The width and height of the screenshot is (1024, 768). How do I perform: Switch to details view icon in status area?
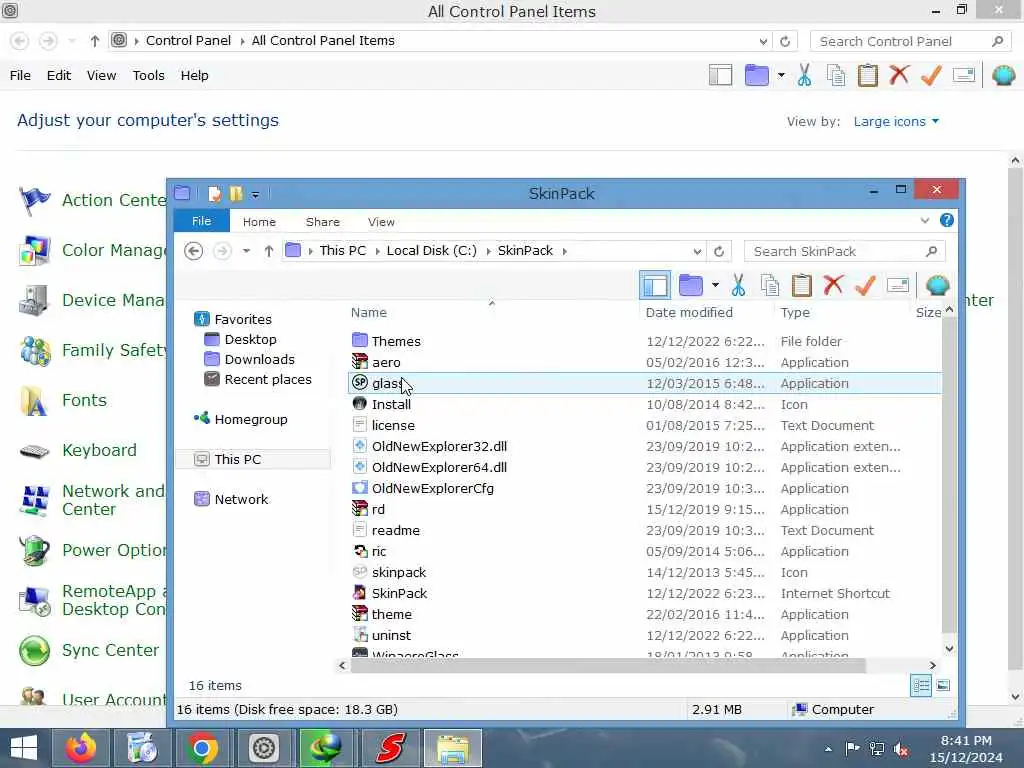921,686
